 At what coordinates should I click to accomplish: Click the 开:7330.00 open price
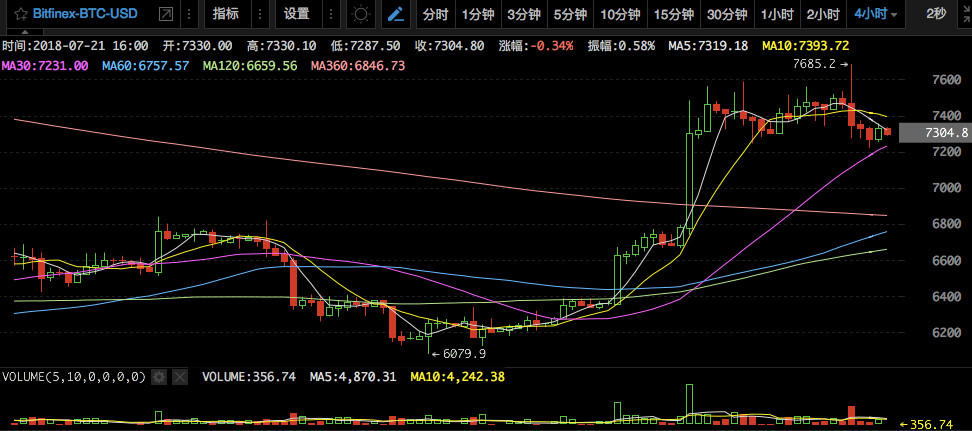point(198,46)
